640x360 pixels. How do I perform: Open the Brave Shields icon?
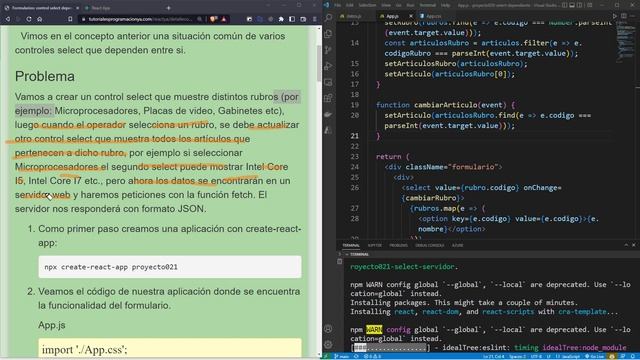tap(213, 19)
